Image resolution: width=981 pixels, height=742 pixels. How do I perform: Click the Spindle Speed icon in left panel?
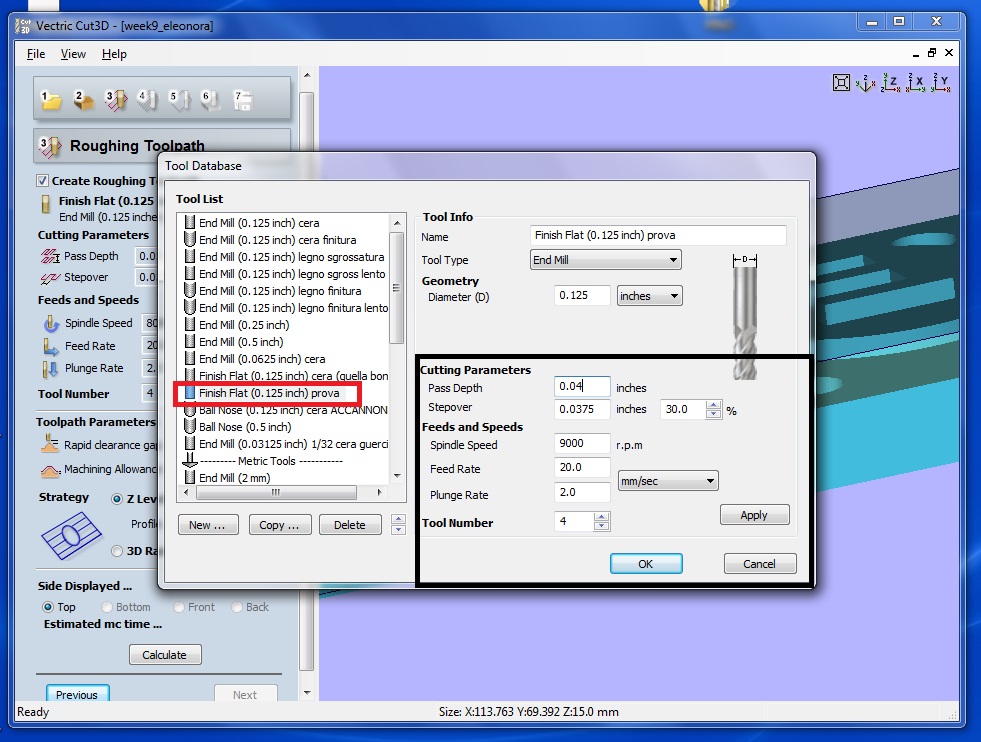pos(51,323)
